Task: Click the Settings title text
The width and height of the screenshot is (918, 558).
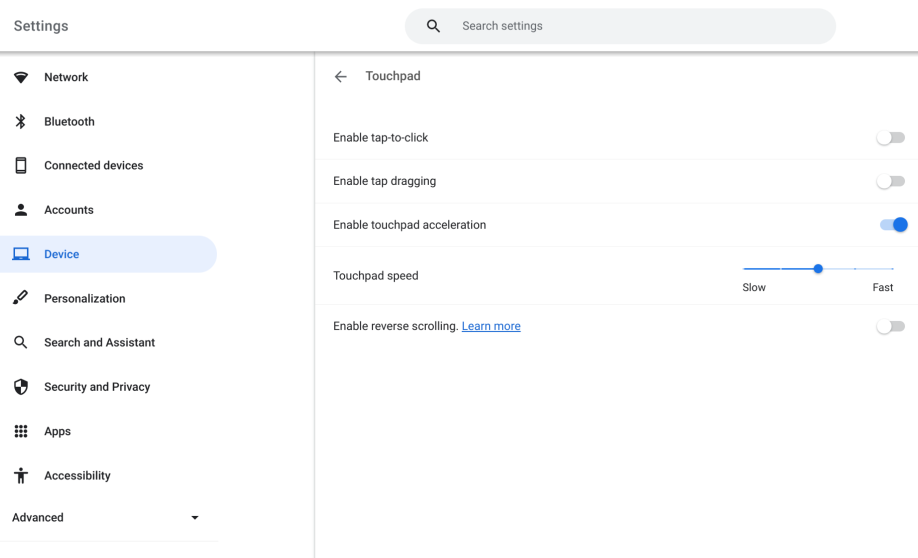Action: tap(41, 26)
